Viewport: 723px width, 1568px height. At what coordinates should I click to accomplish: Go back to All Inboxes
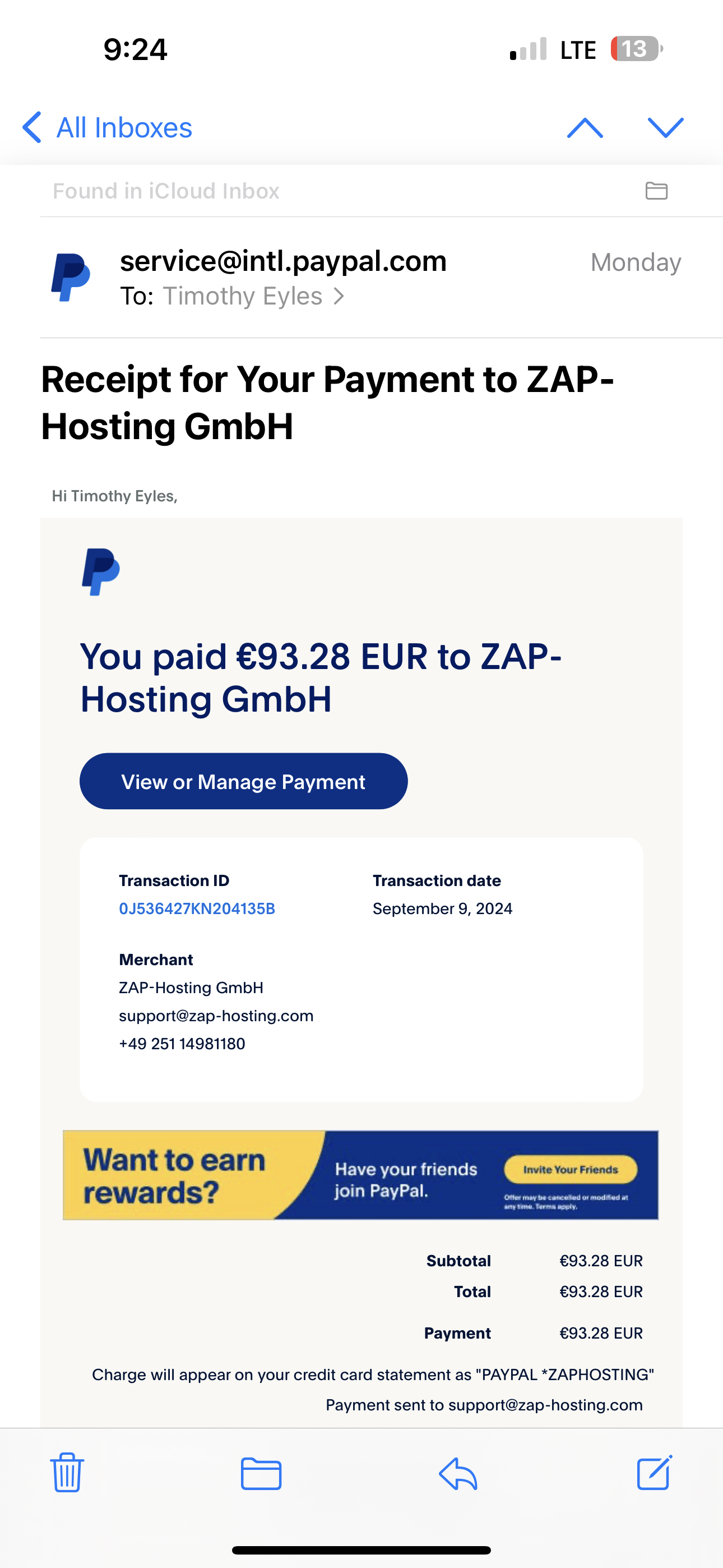[108, 128]
